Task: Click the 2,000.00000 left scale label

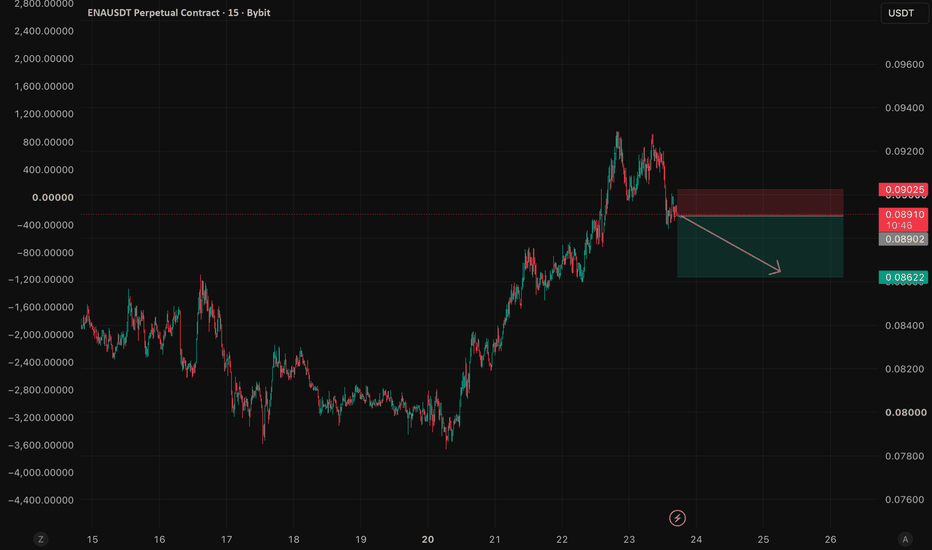Action: pos(44,58)
